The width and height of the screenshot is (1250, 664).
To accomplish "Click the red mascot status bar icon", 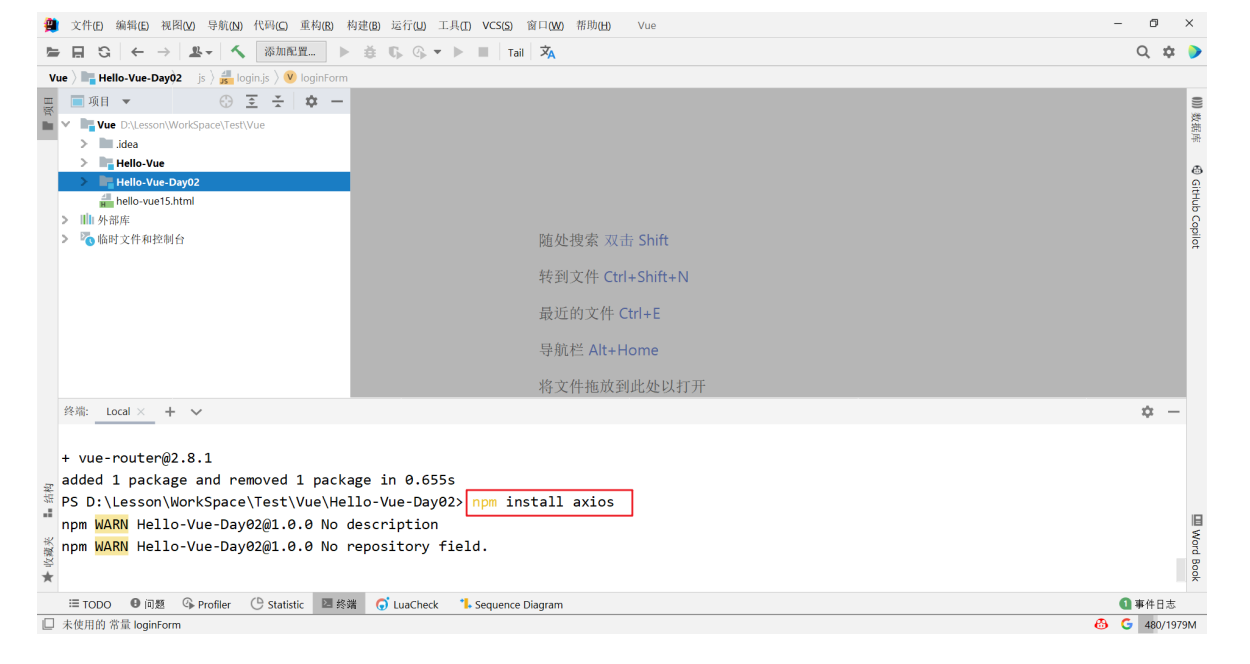I will pyautogui.click(x=1101, y=624).
